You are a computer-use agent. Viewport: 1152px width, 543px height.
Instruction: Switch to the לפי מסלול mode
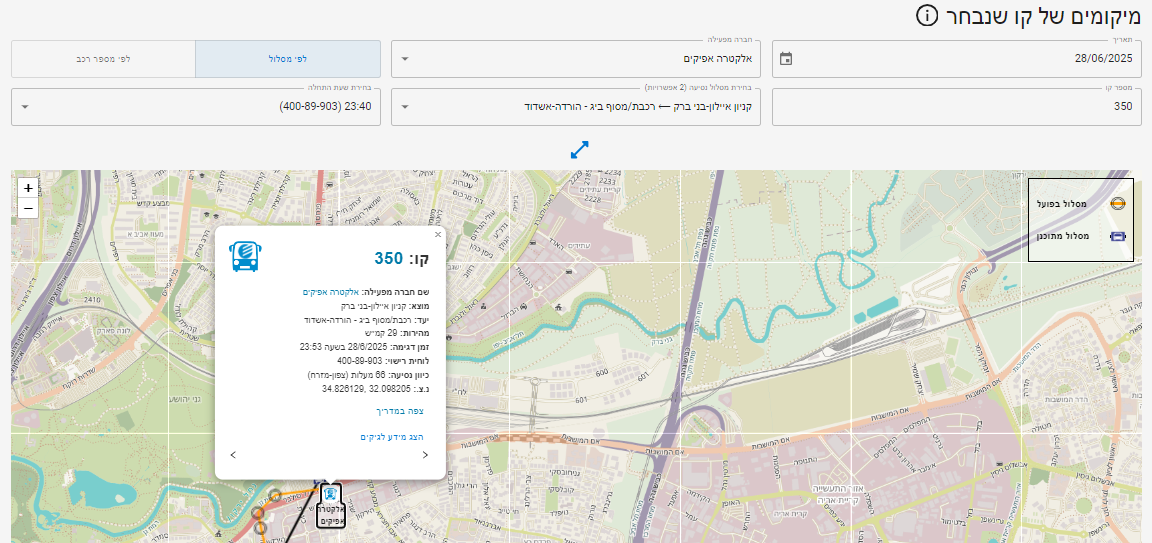[x=287, y=59]
